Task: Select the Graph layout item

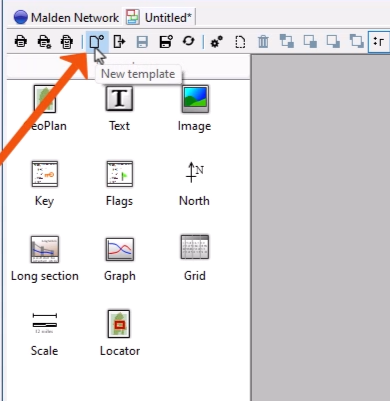Action: coord(120,259)
